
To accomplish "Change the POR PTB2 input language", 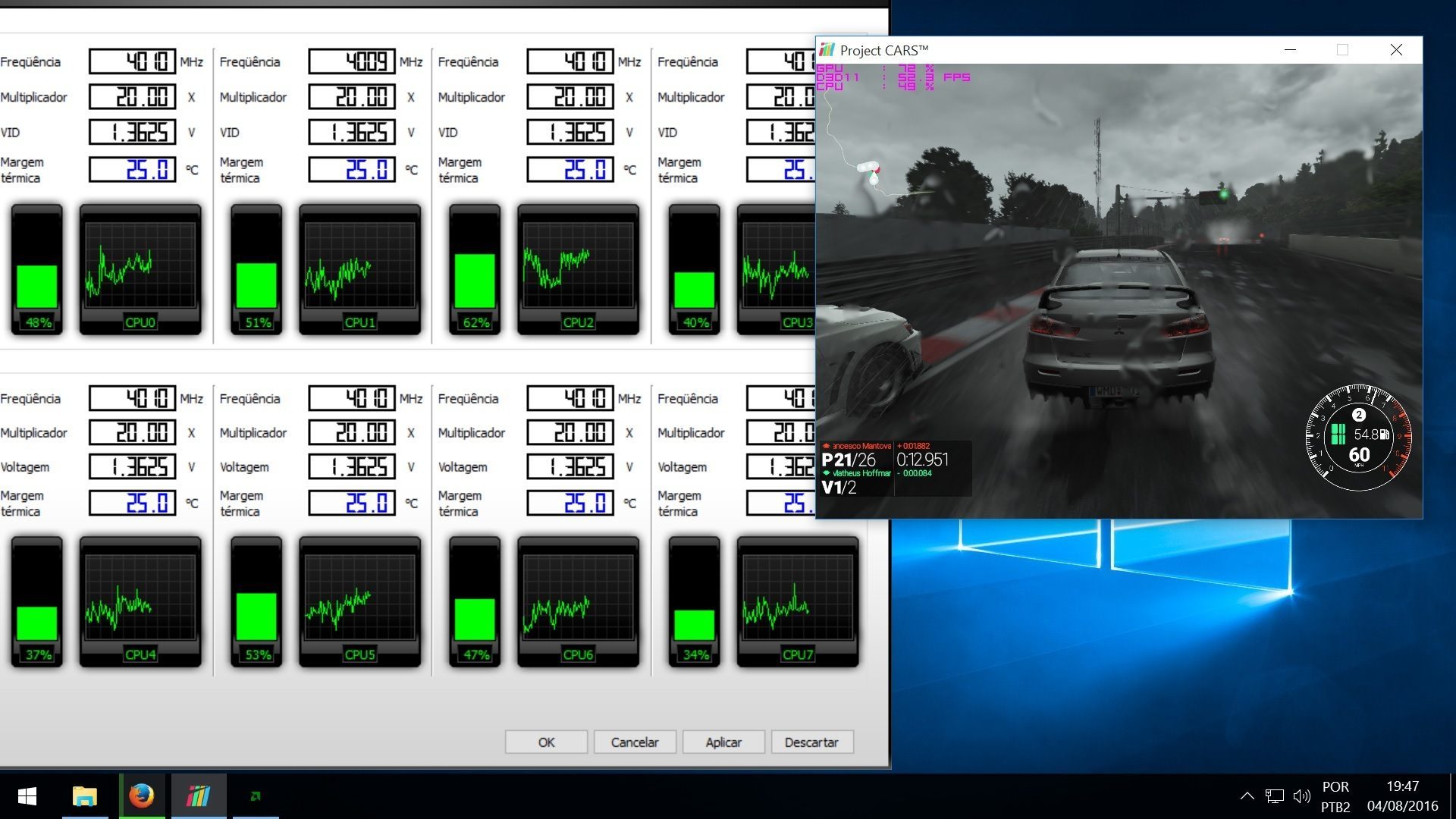I will [1335, 796].
